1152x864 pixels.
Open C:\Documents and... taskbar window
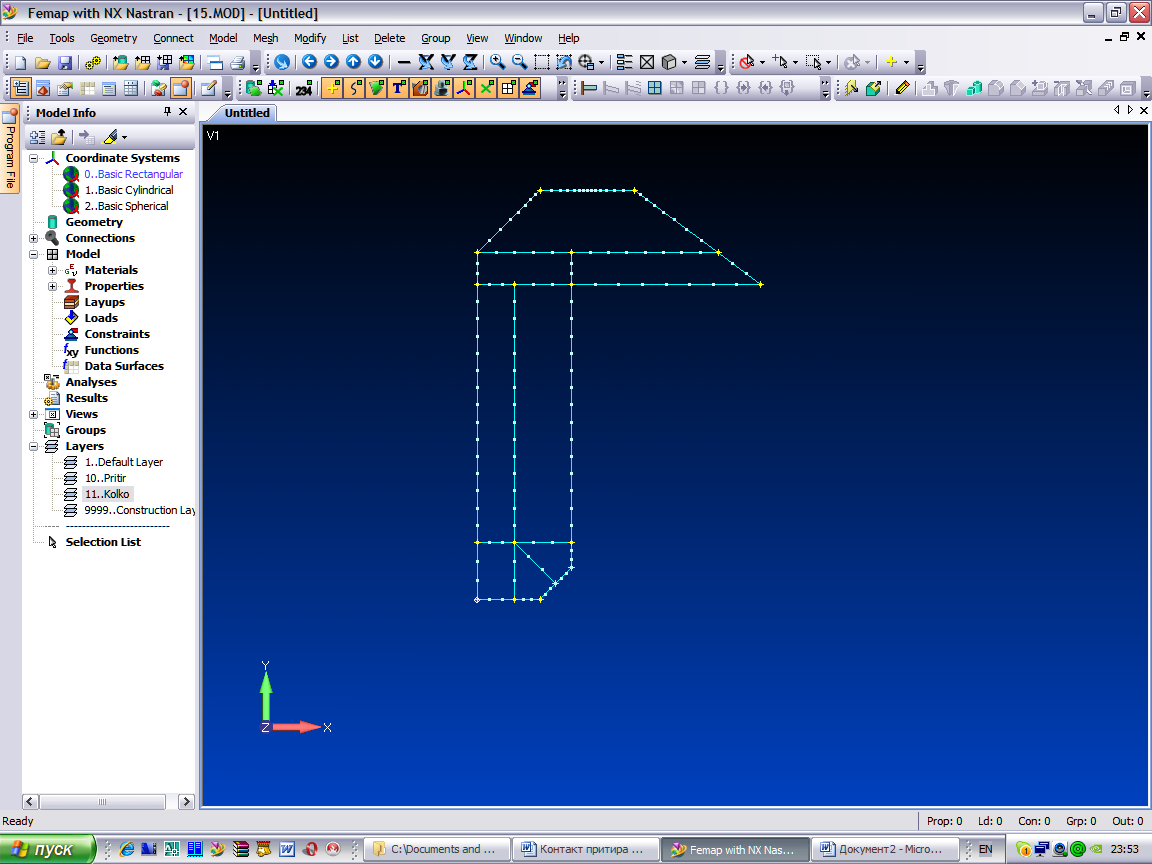(436, 849)
